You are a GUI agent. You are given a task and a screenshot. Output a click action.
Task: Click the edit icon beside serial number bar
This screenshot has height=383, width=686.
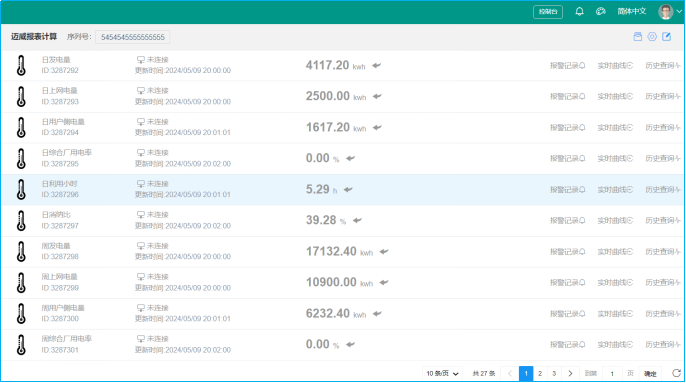pos(666,37)
